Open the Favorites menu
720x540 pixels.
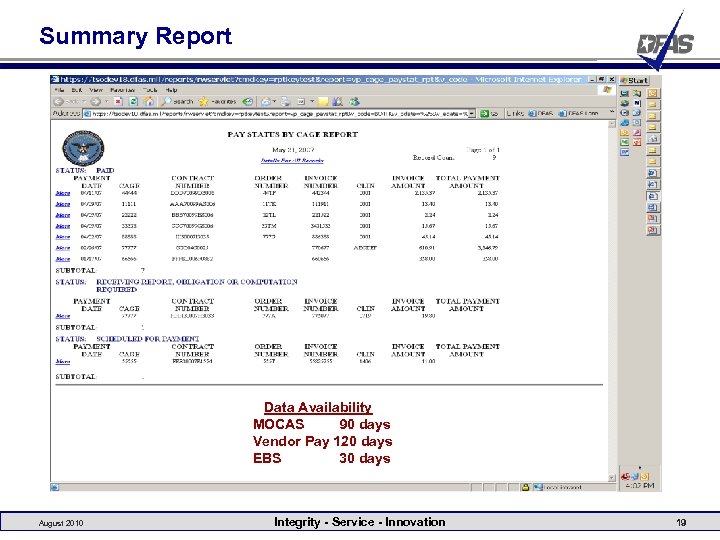[x=122, y=90]
